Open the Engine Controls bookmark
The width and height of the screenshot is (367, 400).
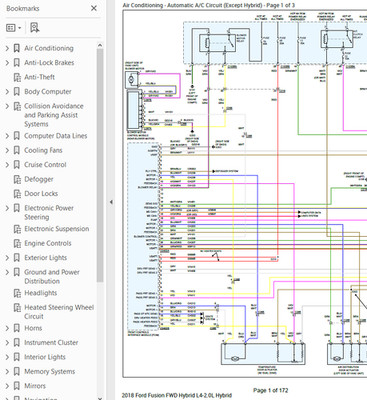(x=48, y=243)
